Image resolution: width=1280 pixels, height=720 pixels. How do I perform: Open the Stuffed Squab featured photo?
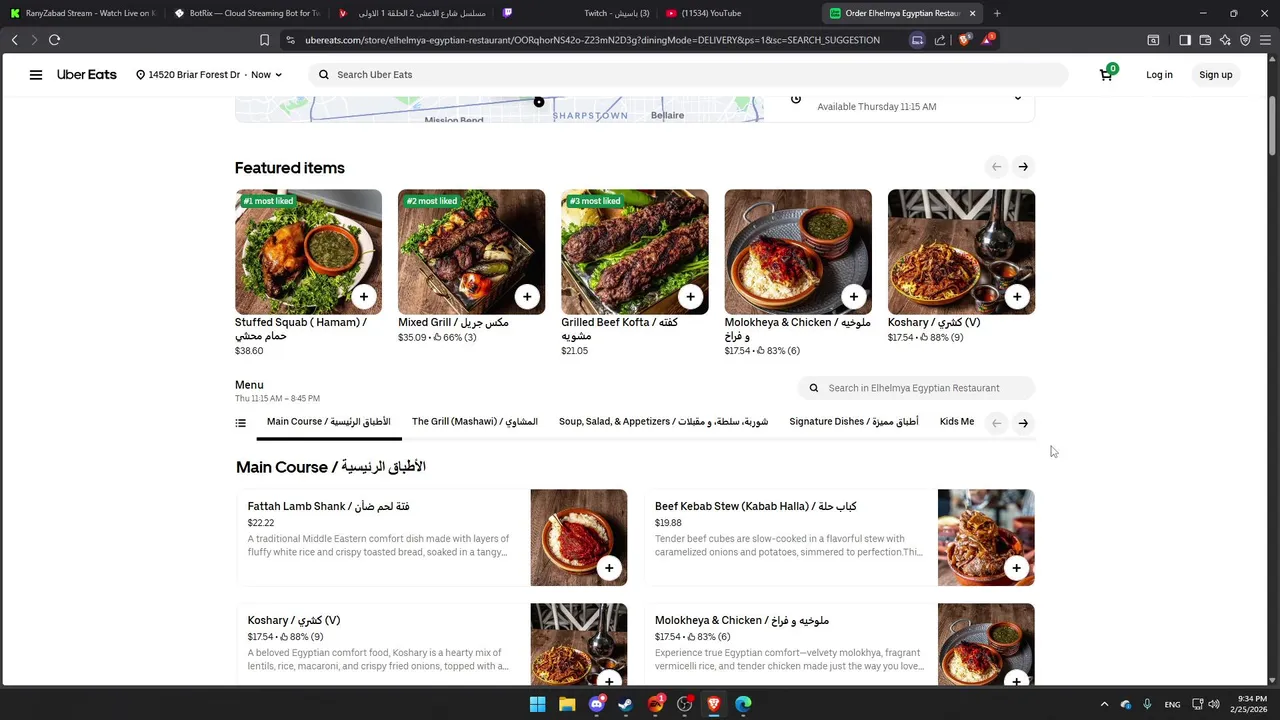pos(308,252)
